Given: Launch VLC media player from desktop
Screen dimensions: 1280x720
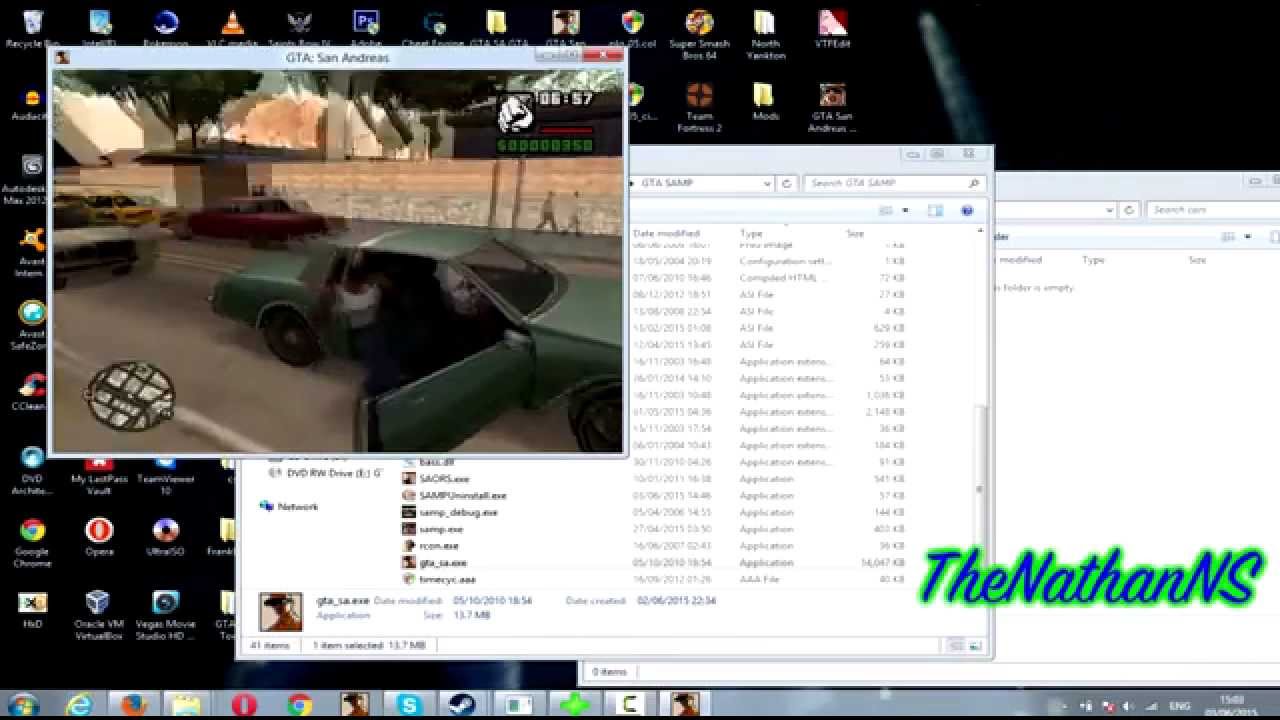Looking at the screenshot, I should coord(231,28).
